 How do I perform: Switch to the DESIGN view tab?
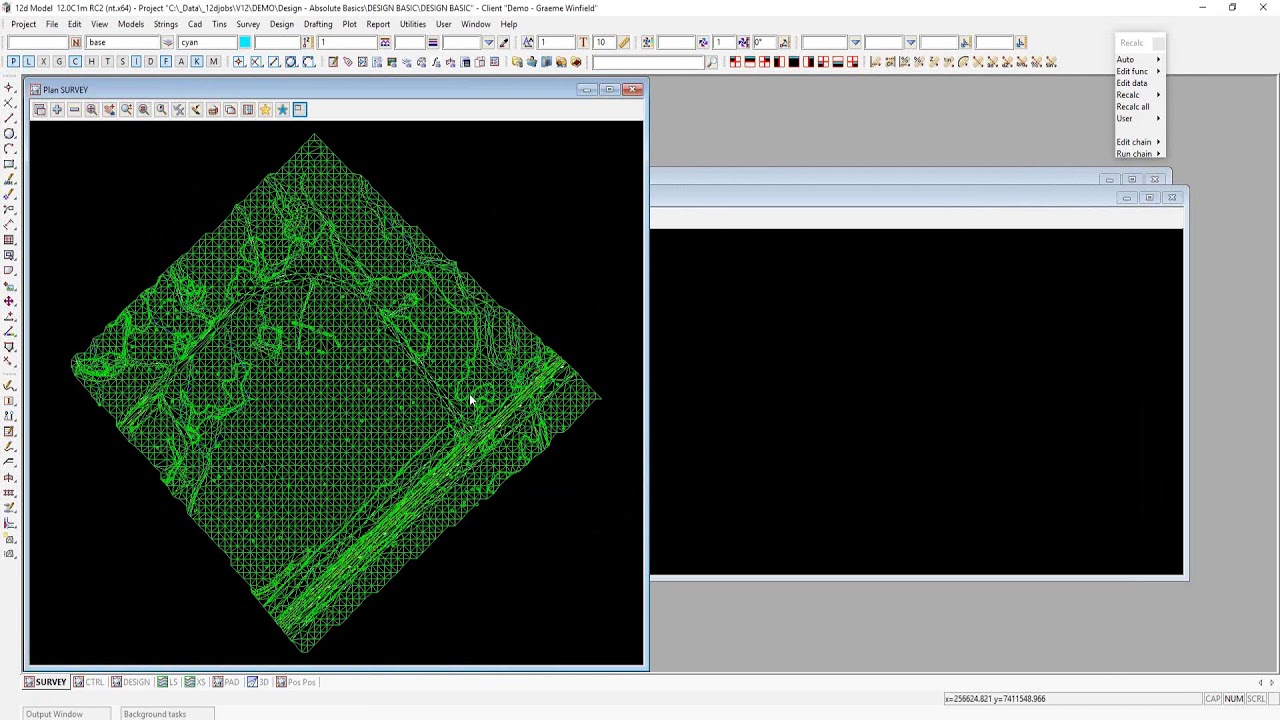point(130,682)
